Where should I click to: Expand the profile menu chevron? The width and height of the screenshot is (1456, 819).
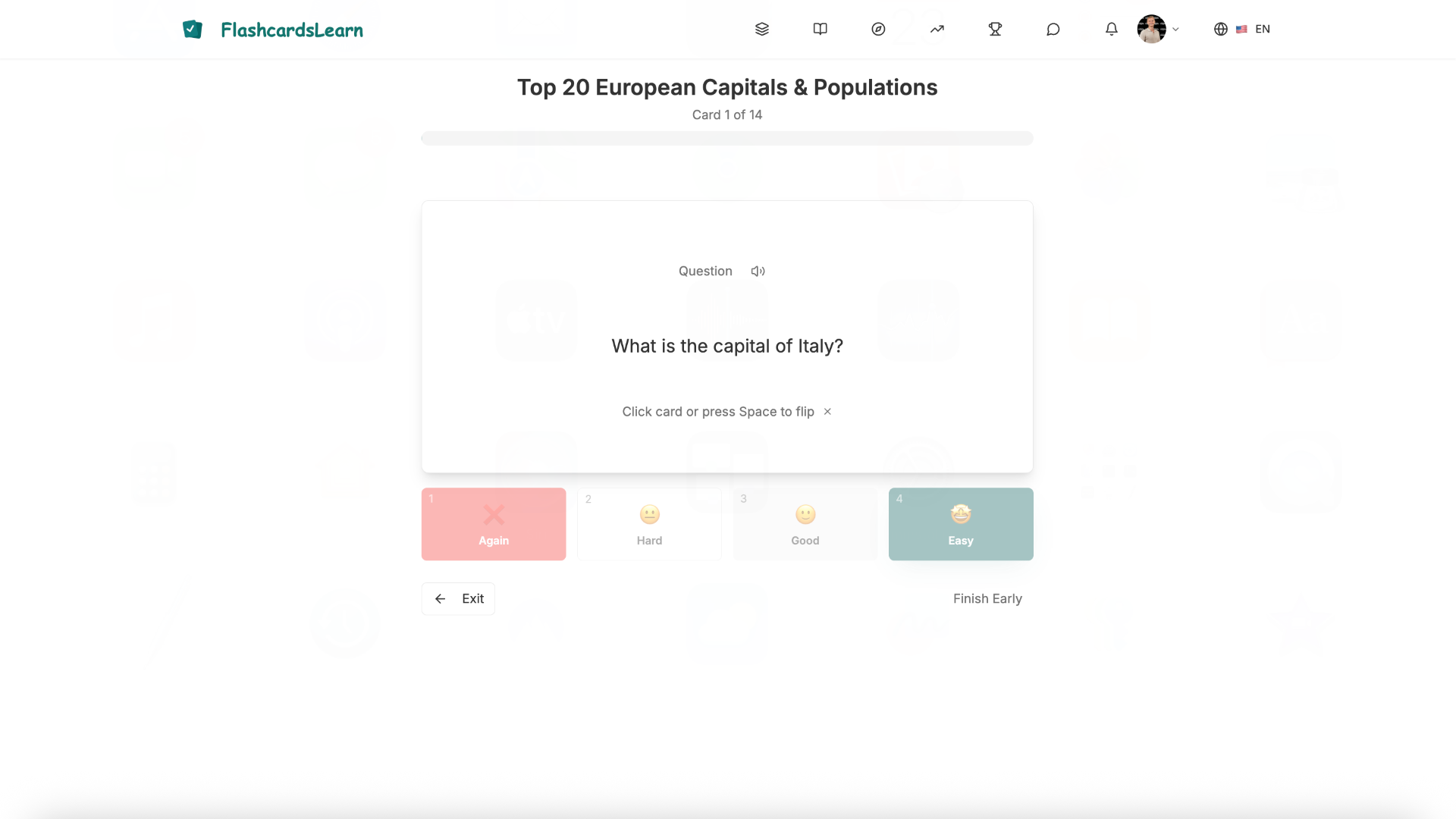pos(1175,29)
